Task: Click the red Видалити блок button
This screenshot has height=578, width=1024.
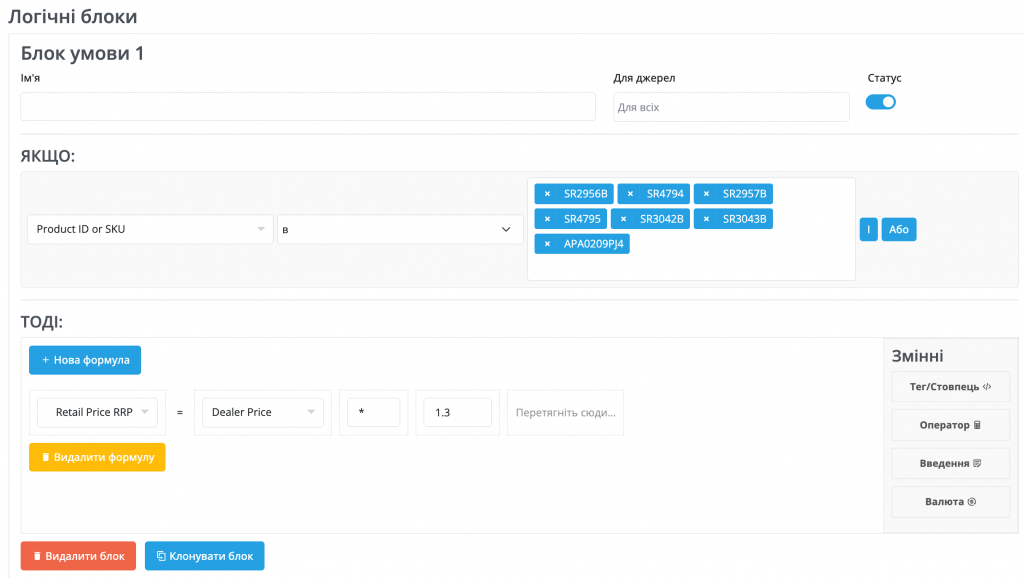Action: point(78,556)
